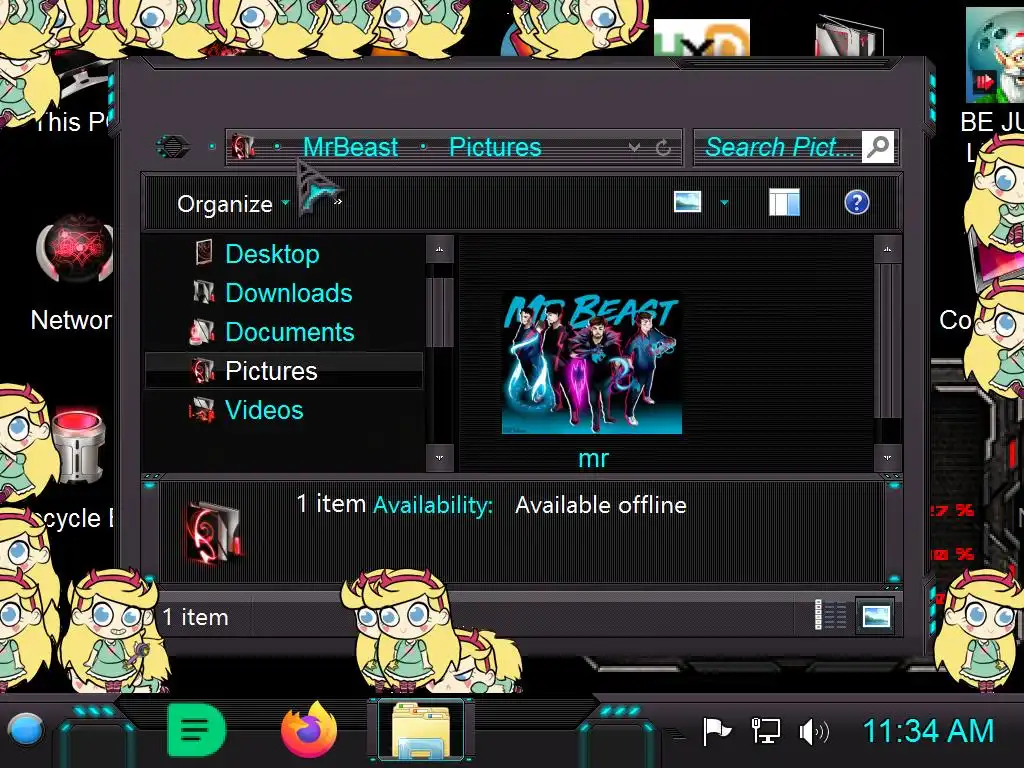Click the back navigation hexagon button
The height and width of the screenshot is (768, 1024).
(173, 146)
